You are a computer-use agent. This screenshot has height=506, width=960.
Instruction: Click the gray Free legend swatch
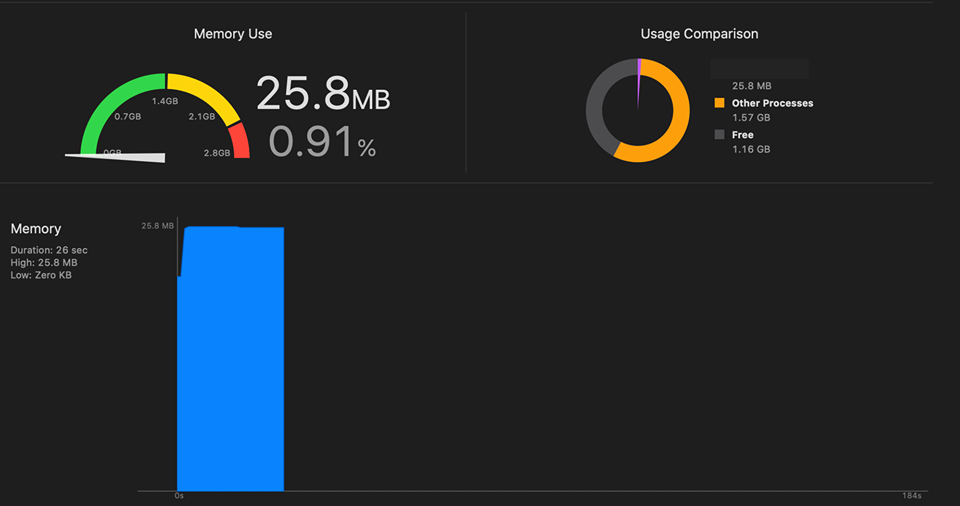(x=719, y=134)
